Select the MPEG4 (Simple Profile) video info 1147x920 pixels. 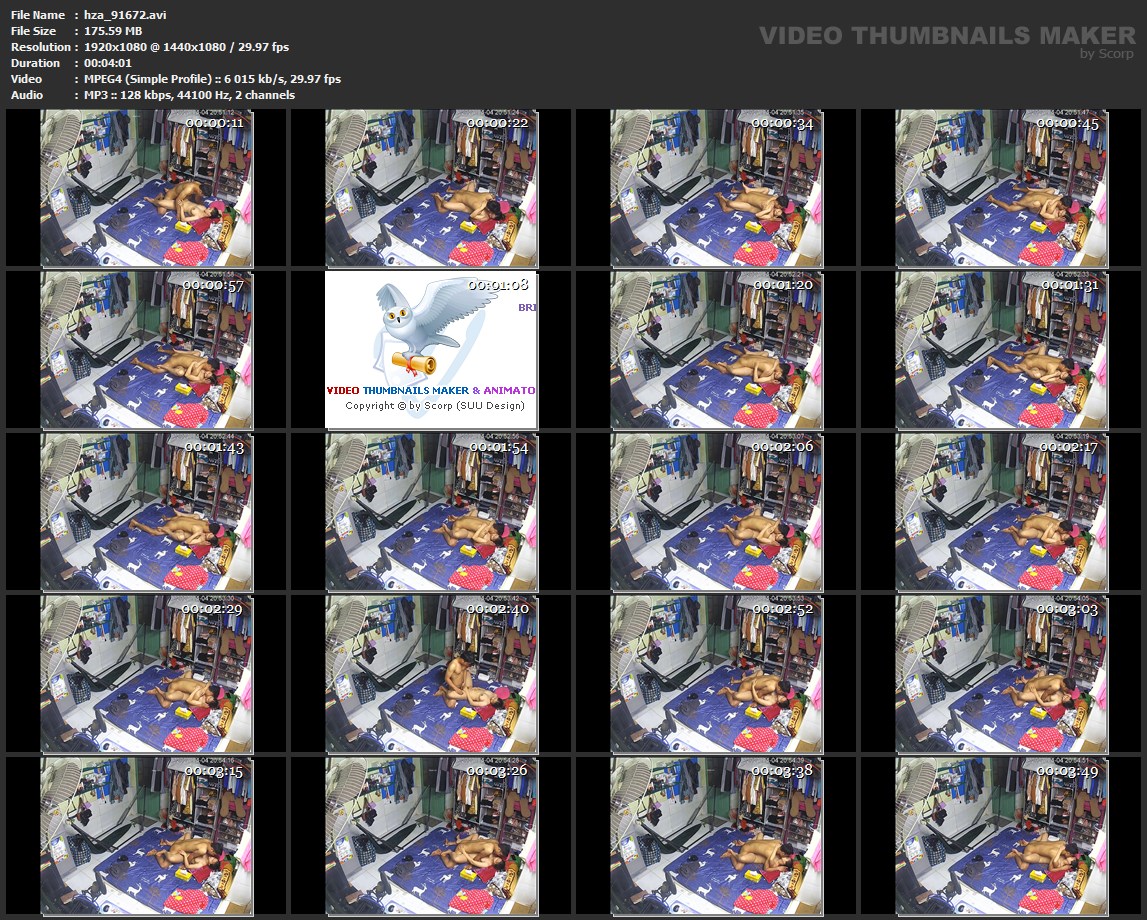[212, 79]
